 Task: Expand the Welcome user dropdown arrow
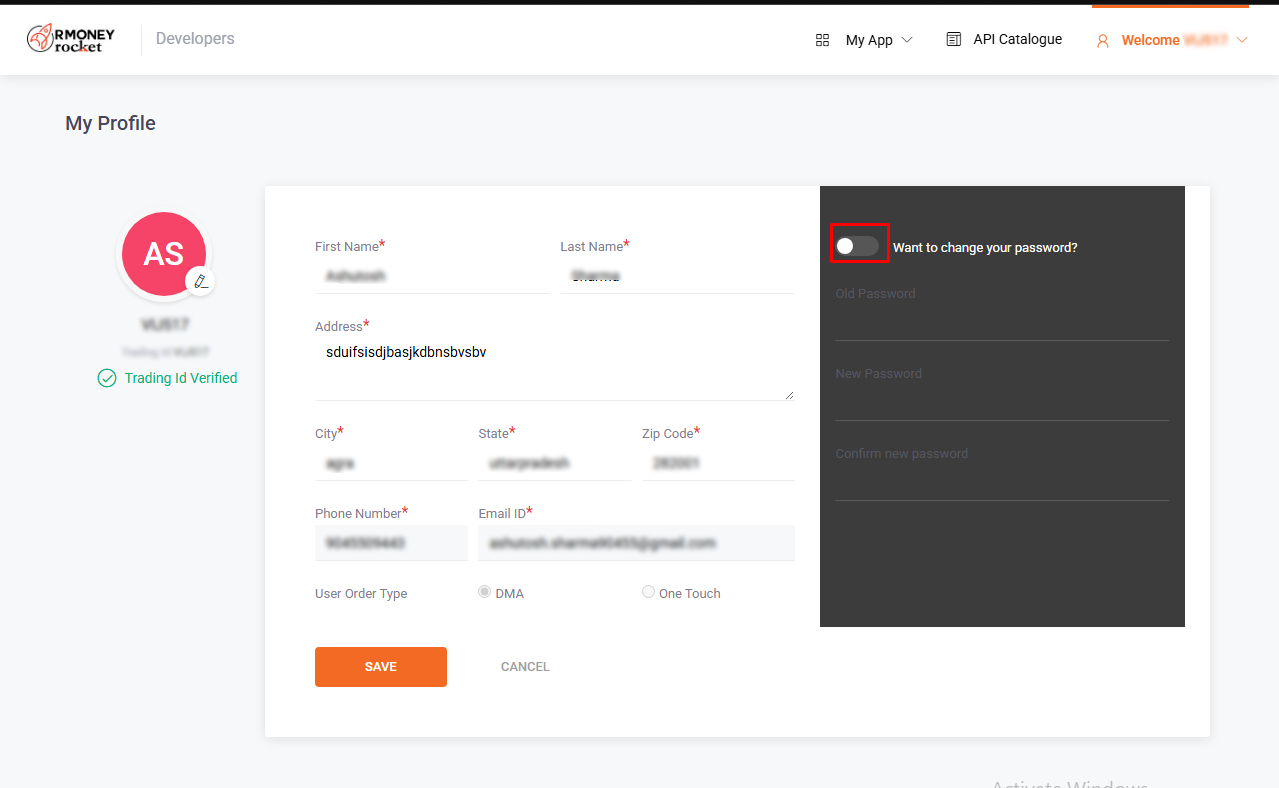pyautogui.click(x=1242, y=40)
